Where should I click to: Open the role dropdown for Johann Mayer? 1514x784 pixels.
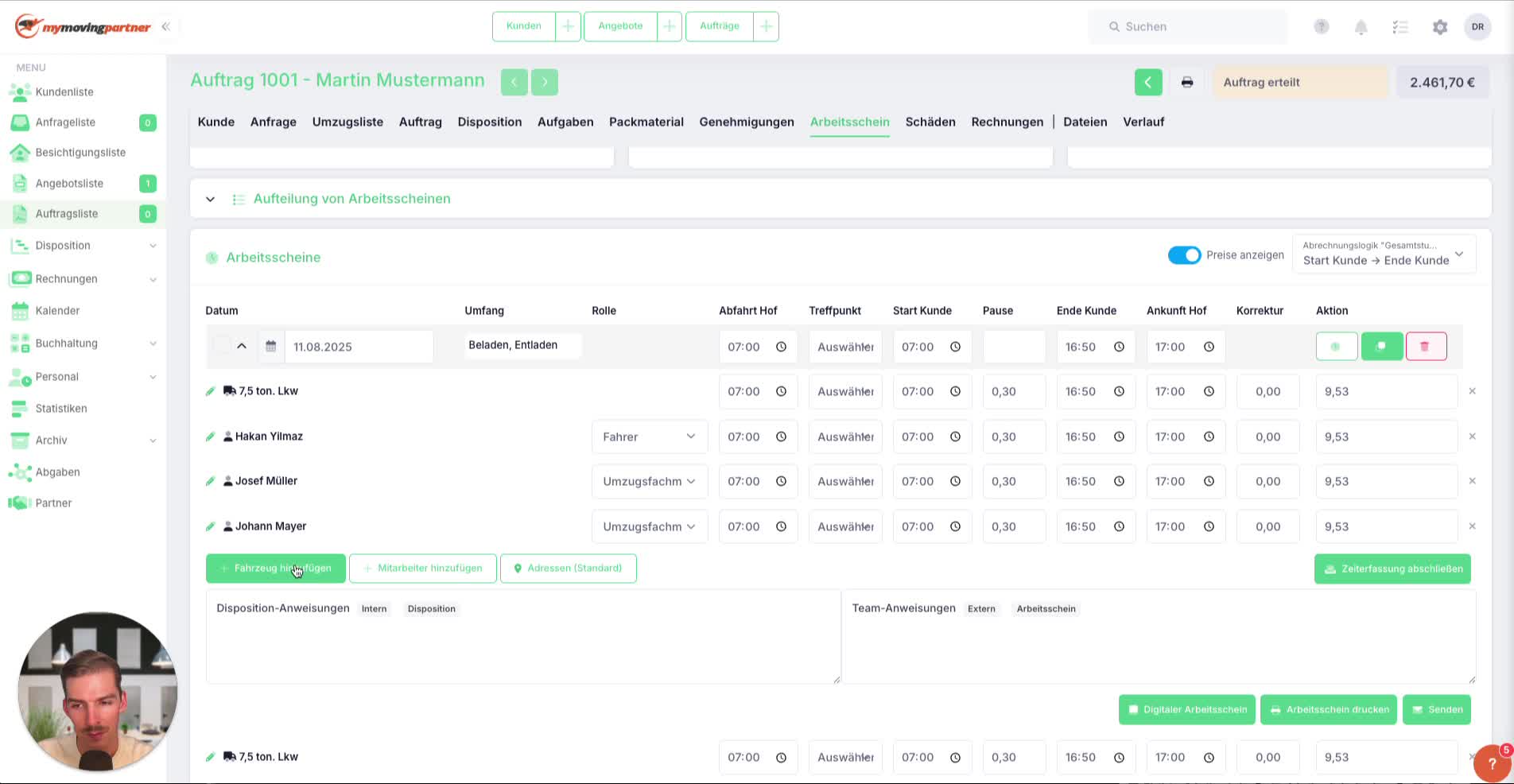[650, 526]
